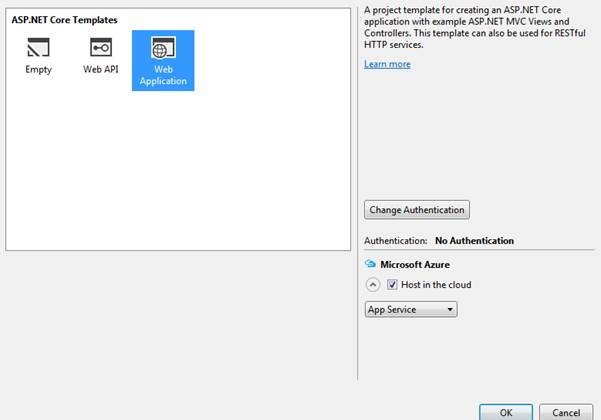This screenshot has height=420, width=601.
Task: Click the template description paragraph
Action: point(475,27)
